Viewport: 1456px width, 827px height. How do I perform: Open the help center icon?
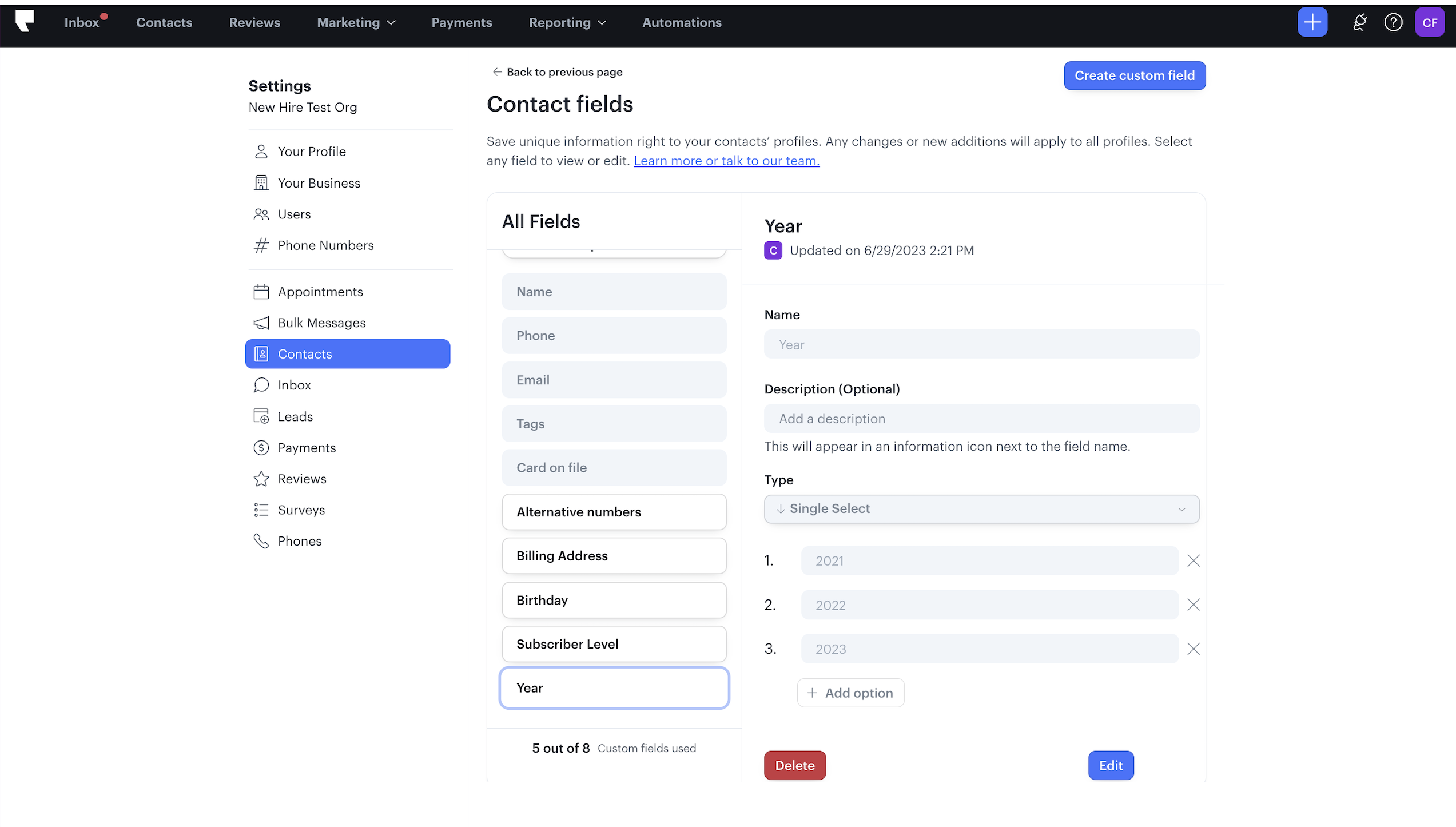pyautogui.click(x=1393, y=22)
